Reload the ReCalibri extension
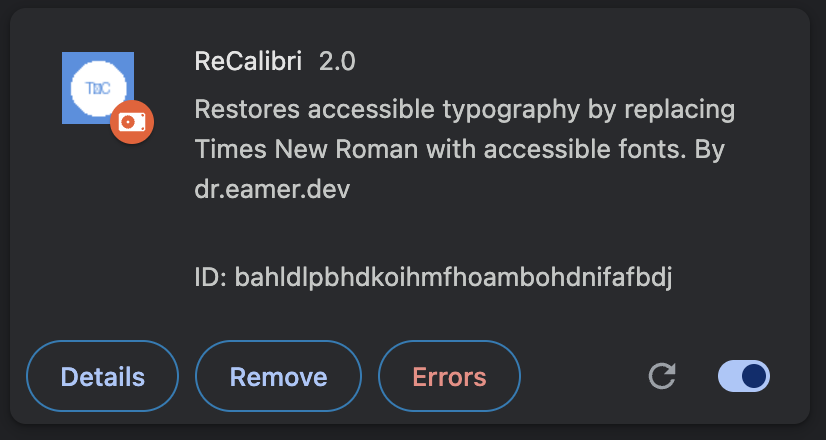The height and width of the screenshot is (440, 826). pos(662,376)
